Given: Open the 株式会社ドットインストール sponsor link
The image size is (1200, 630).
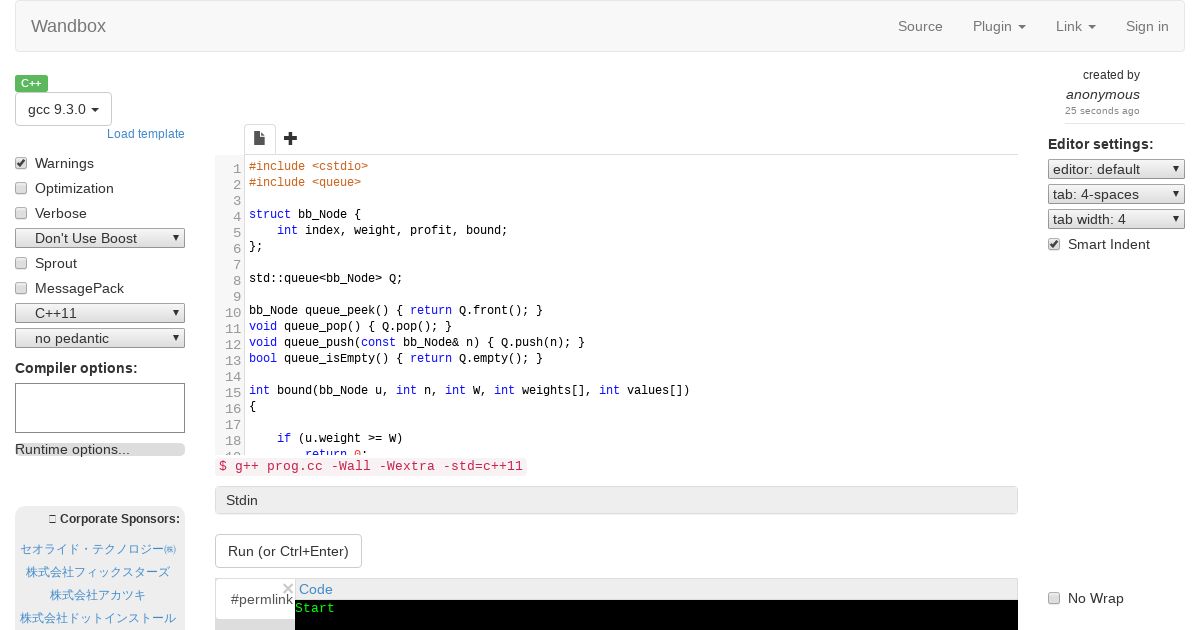Looking at the screenshot, I should (98, 618).
